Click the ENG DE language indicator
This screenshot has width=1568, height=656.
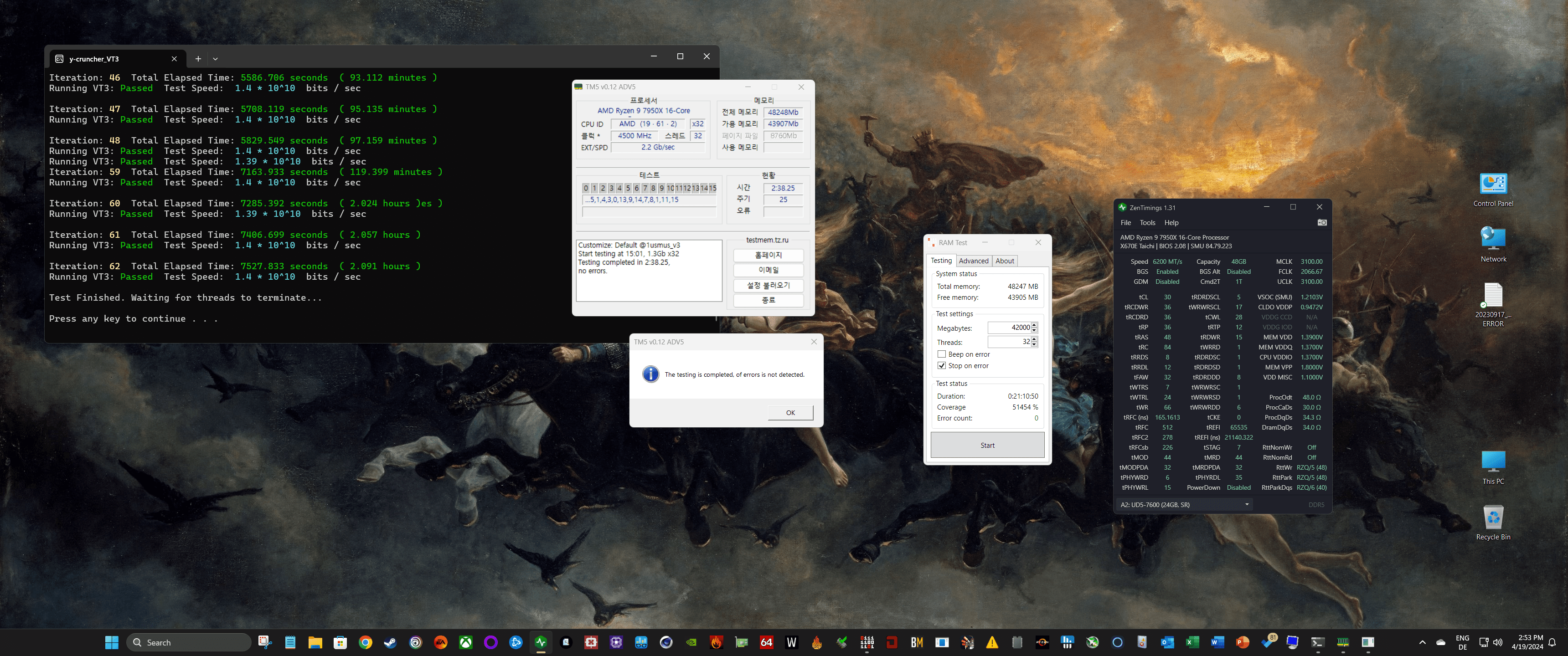pos(1462,642)
